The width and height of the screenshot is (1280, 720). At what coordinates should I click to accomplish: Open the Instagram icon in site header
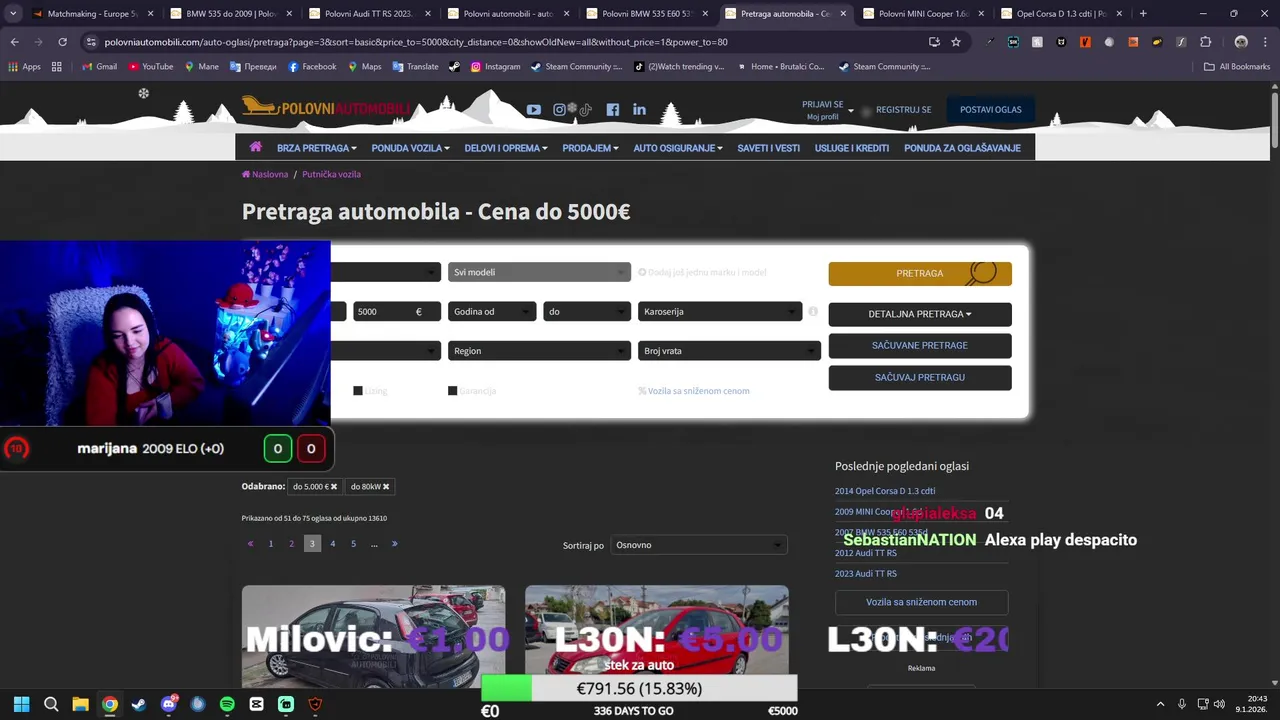pyautogui.click(x=560, y=110)
